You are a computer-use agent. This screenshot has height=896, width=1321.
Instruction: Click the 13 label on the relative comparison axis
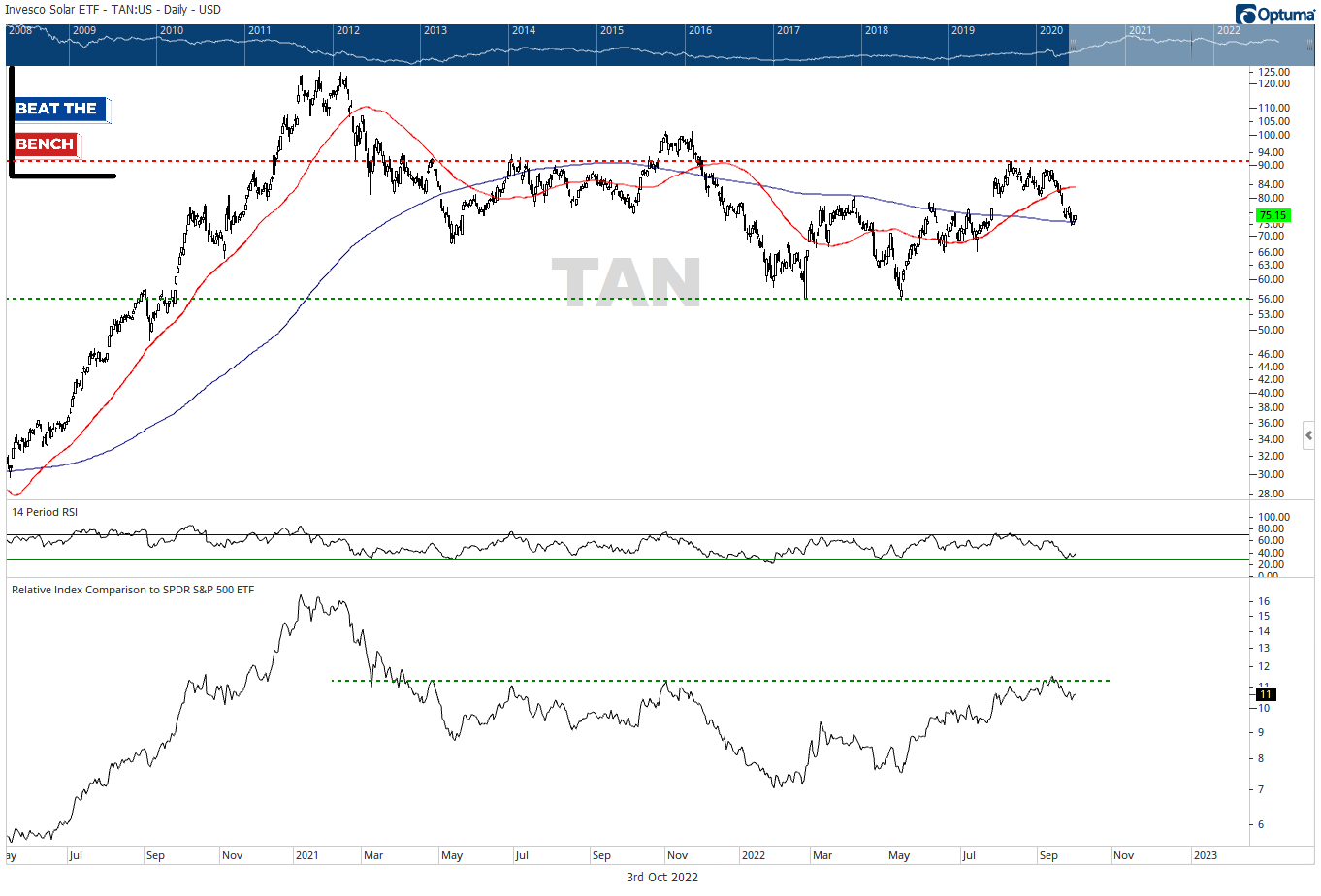point(1264,648)
